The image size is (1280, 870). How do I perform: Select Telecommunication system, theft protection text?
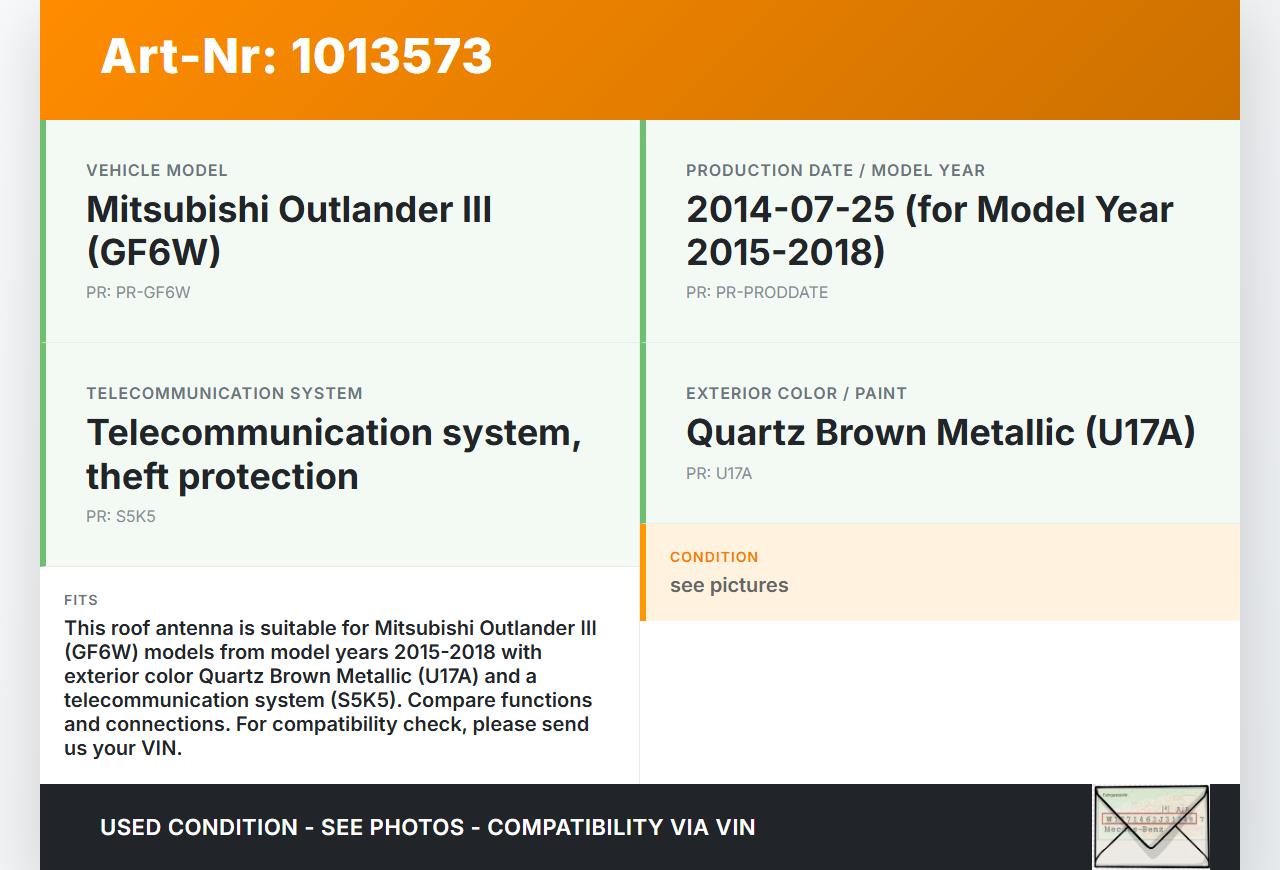tap(333, 454)
